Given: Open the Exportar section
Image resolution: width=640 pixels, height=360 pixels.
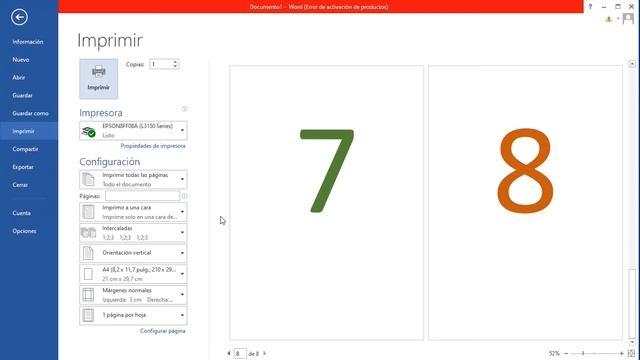Looking at the screenshot, I should point(23,167).
